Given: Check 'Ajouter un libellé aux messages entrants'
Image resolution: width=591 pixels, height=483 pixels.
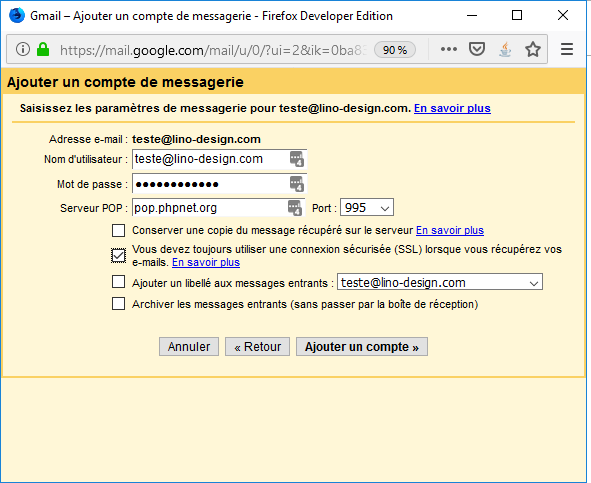Looking at the screenshot, I should pos(118,282).
